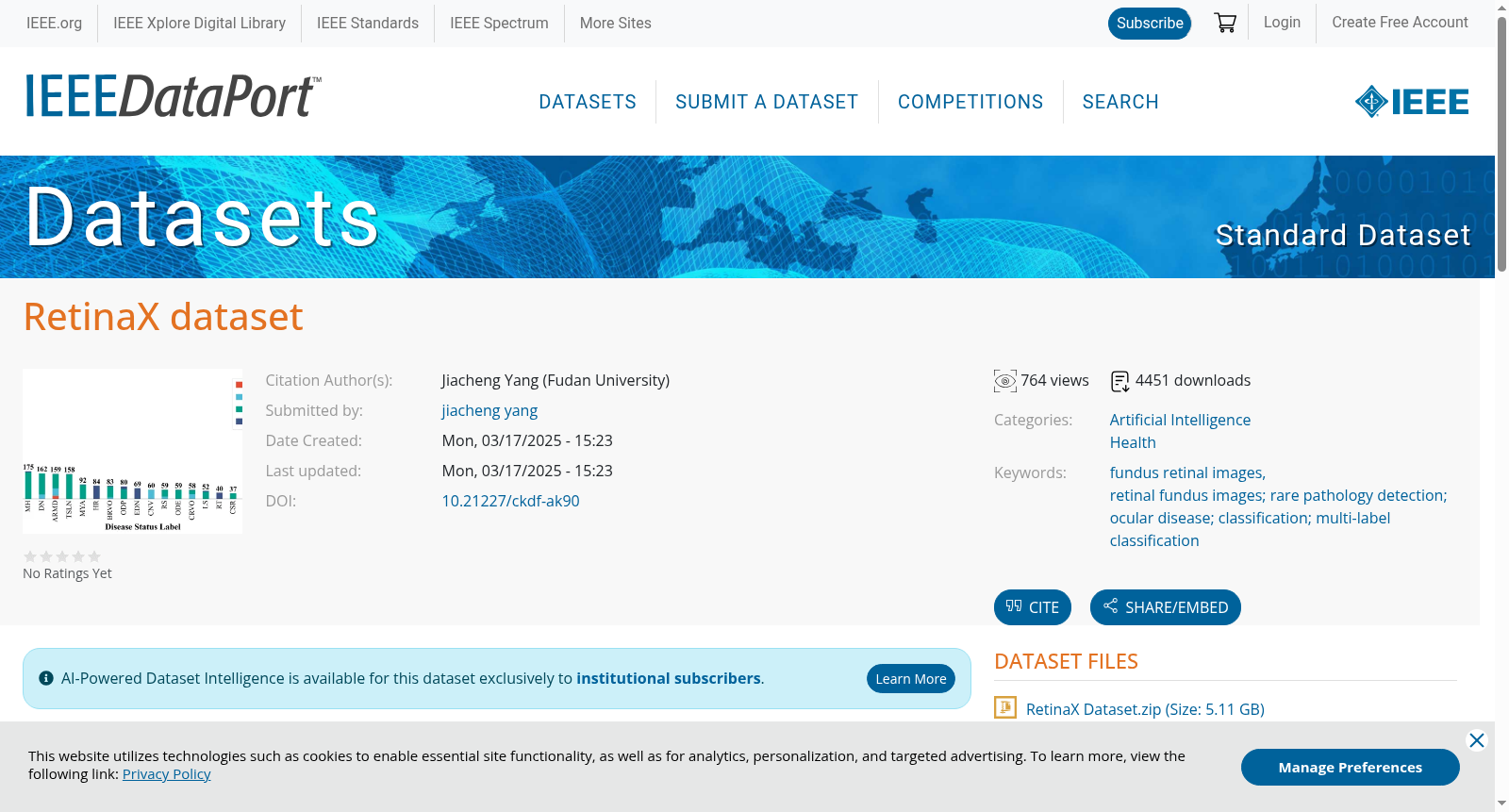Screen dimensions: 1509x812
Task: Click Create Free Account
Action: [1400, 23]
